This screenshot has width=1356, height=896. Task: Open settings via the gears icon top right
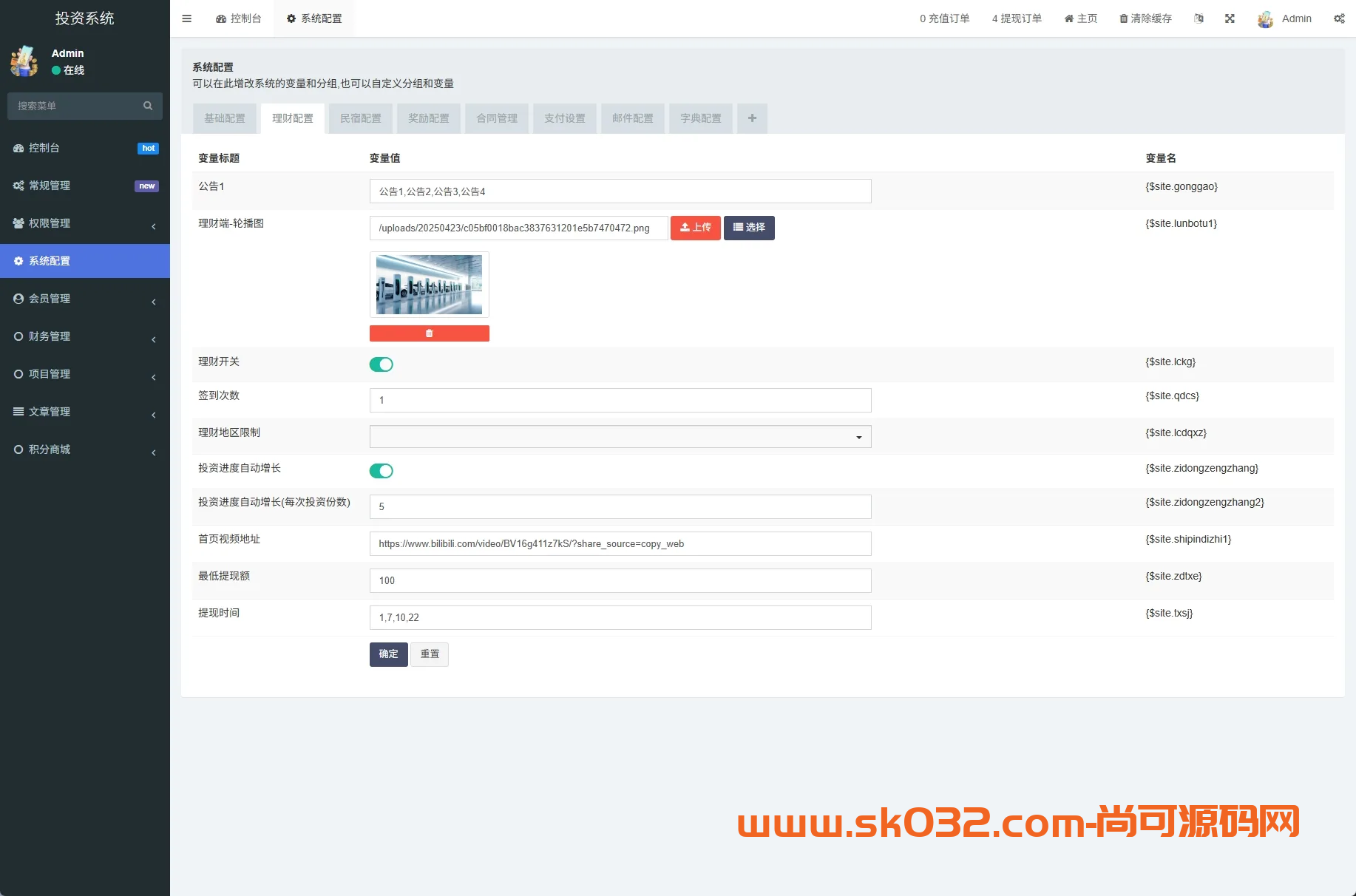pos(1340,18)
